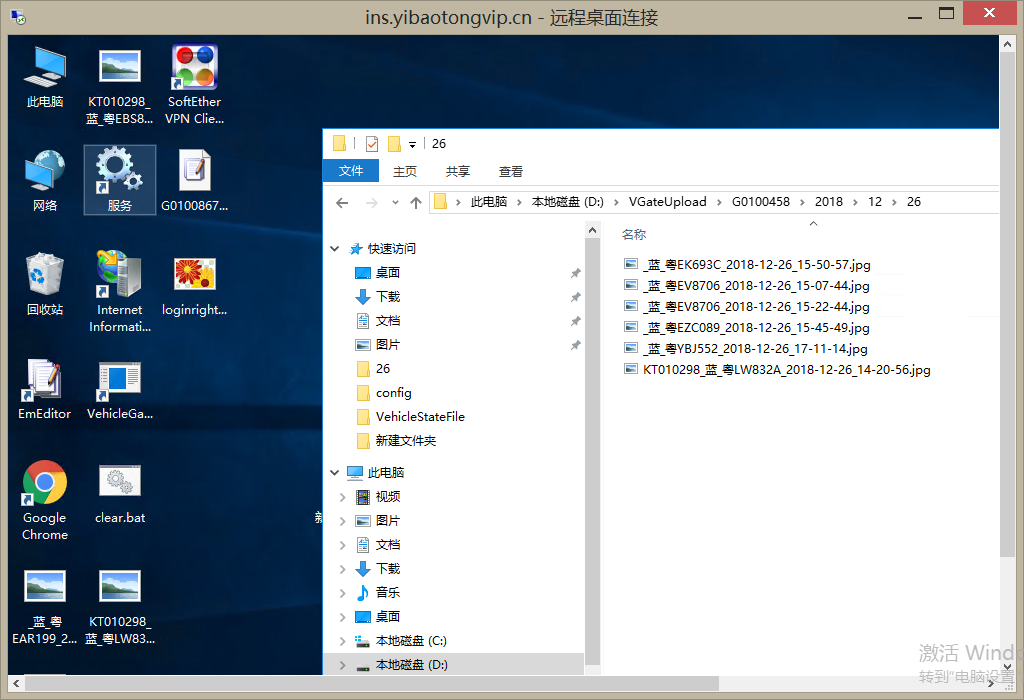1024x700 pixels.
Task: Expand the 本地磁盘 (C:) node
Action: click(343, 641)
